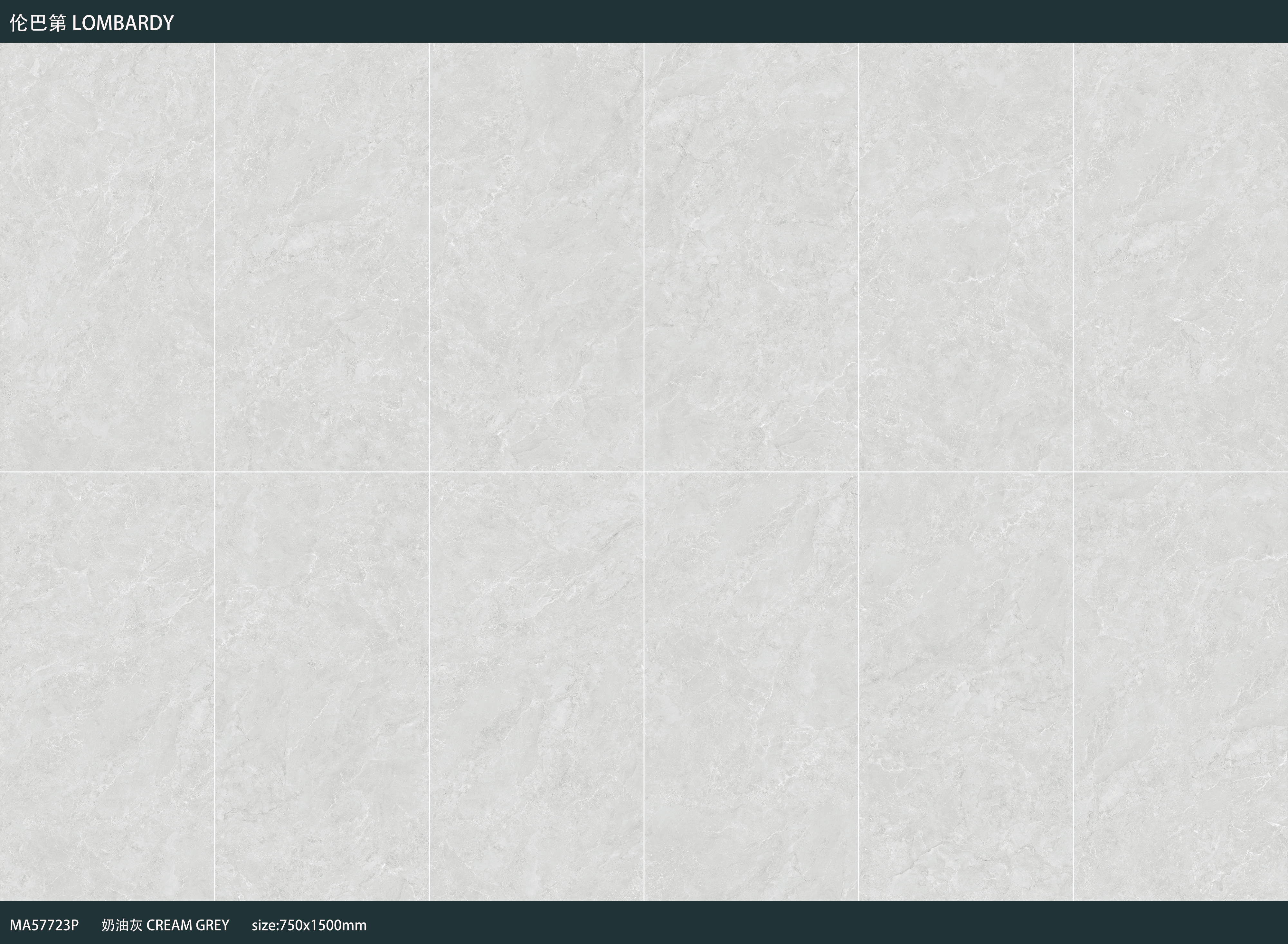Select the third tile in top row

(536, 257)
